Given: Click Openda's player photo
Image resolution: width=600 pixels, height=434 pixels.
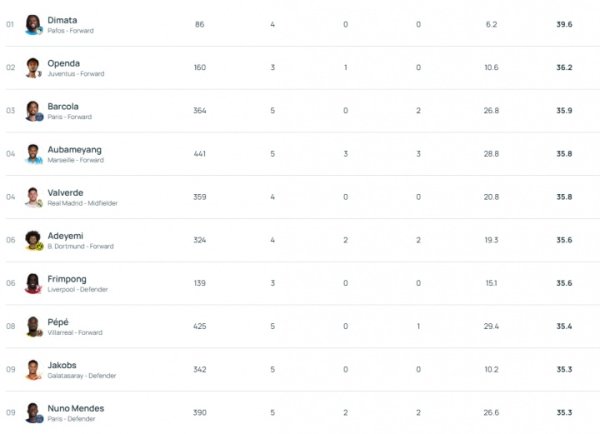Looking at the screenshot, I should click(x=33, y=68).
